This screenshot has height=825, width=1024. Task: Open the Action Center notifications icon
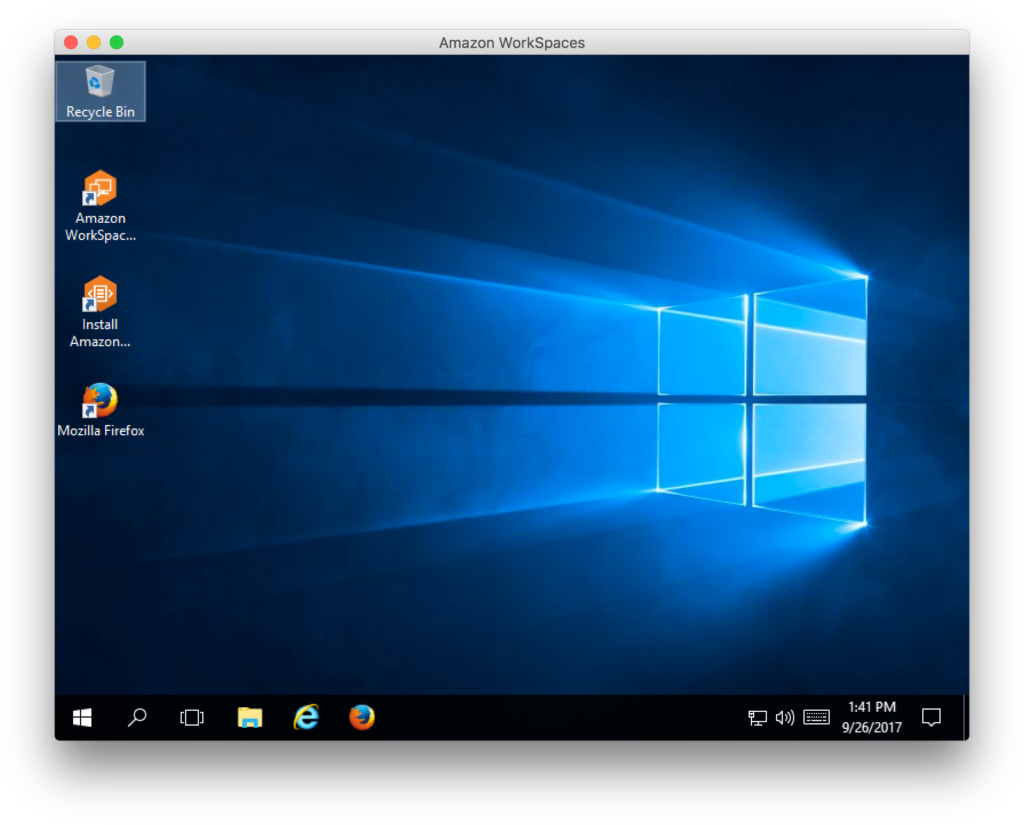pos(931,717)
